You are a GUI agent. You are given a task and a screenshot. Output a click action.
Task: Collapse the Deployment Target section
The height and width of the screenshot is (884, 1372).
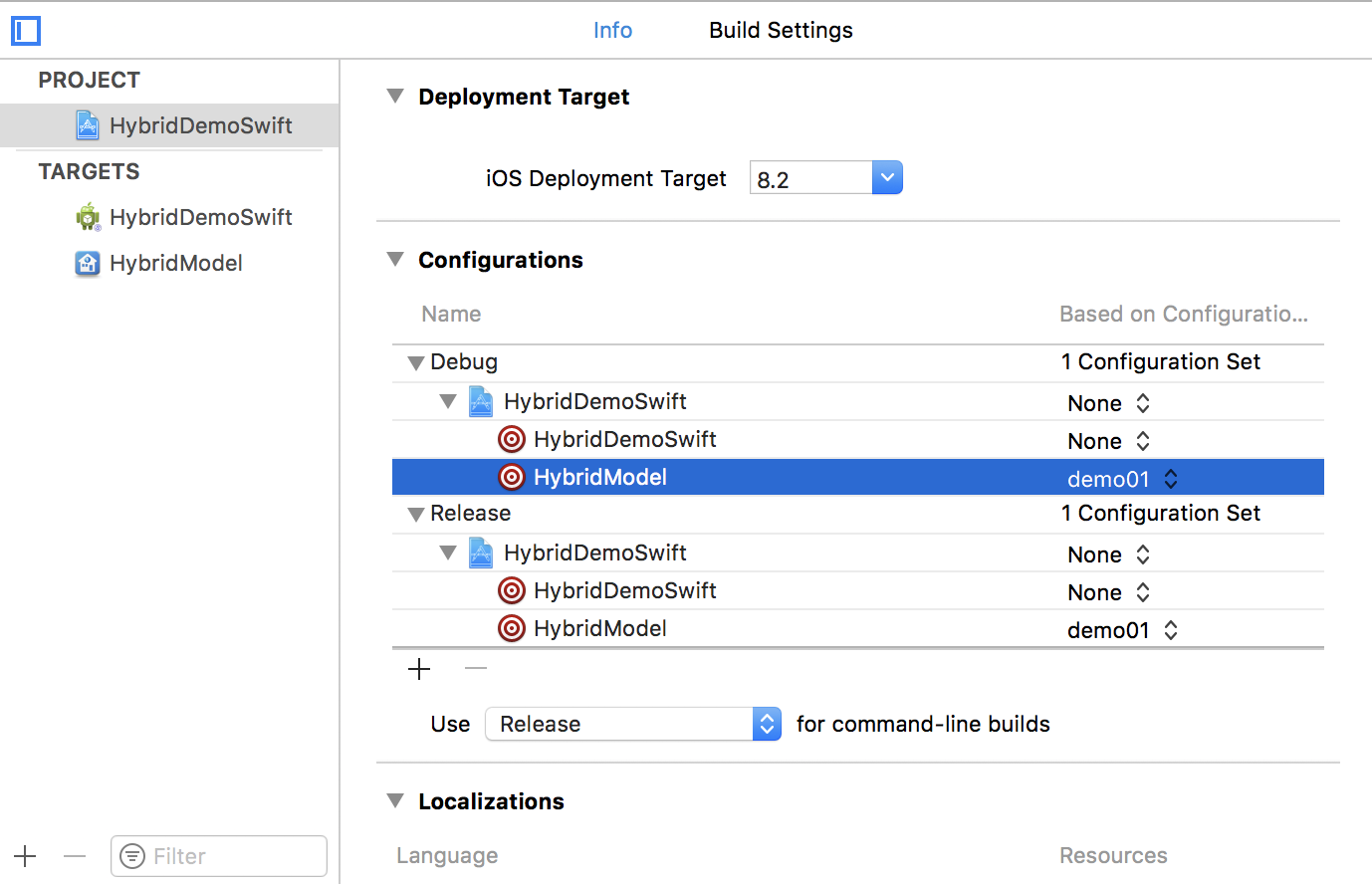(395, 96)
